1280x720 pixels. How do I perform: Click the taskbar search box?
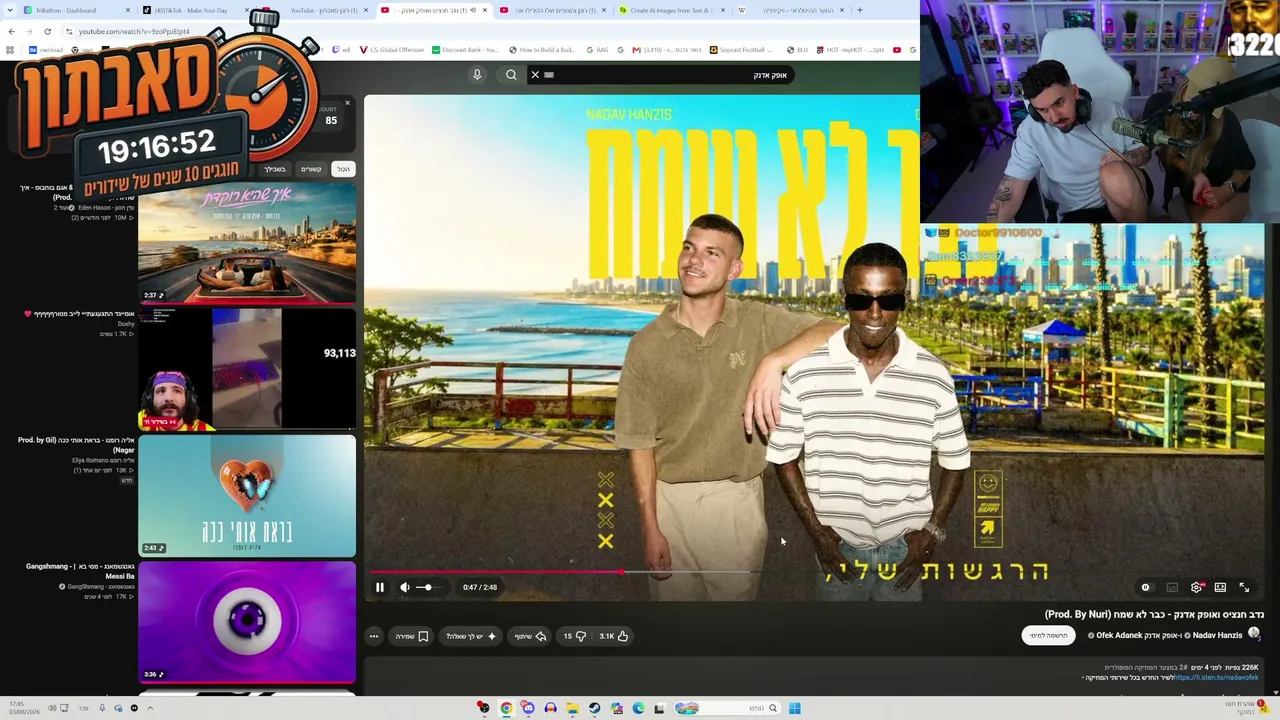coord(726,708)
